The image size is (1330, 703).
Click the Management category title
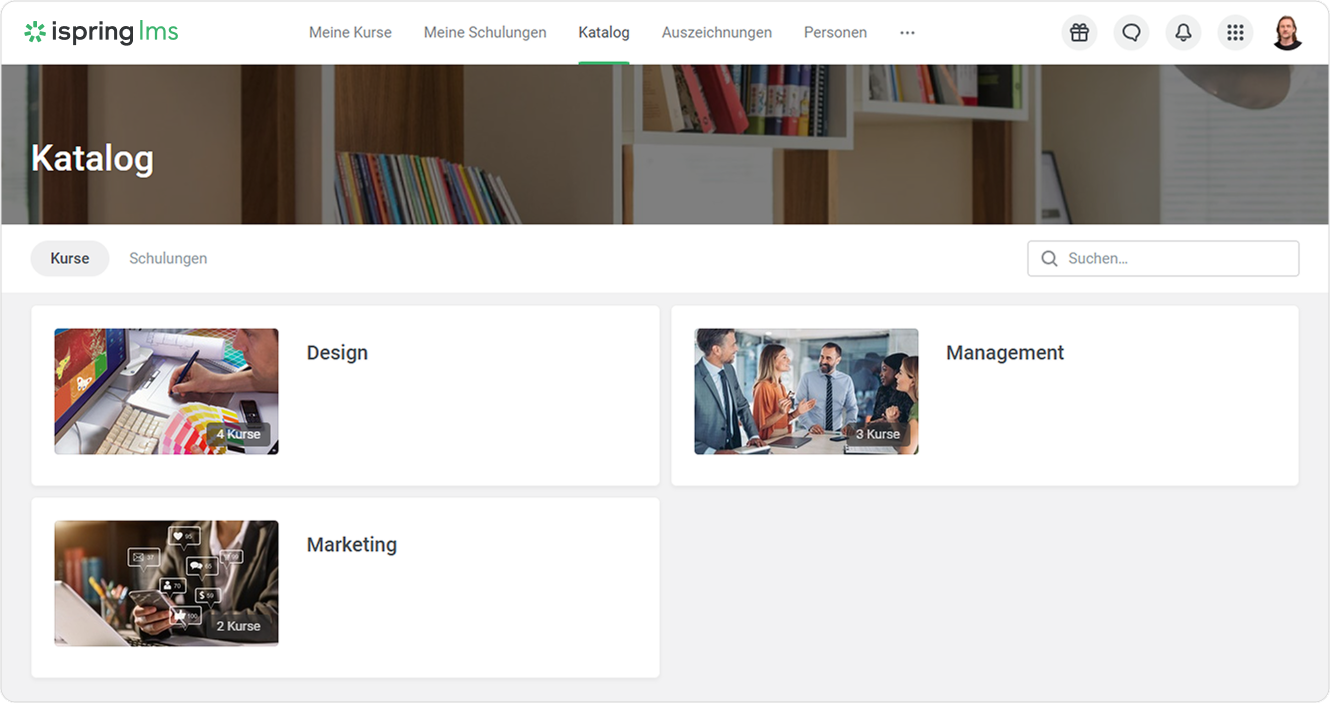(x=1004, y=353)
